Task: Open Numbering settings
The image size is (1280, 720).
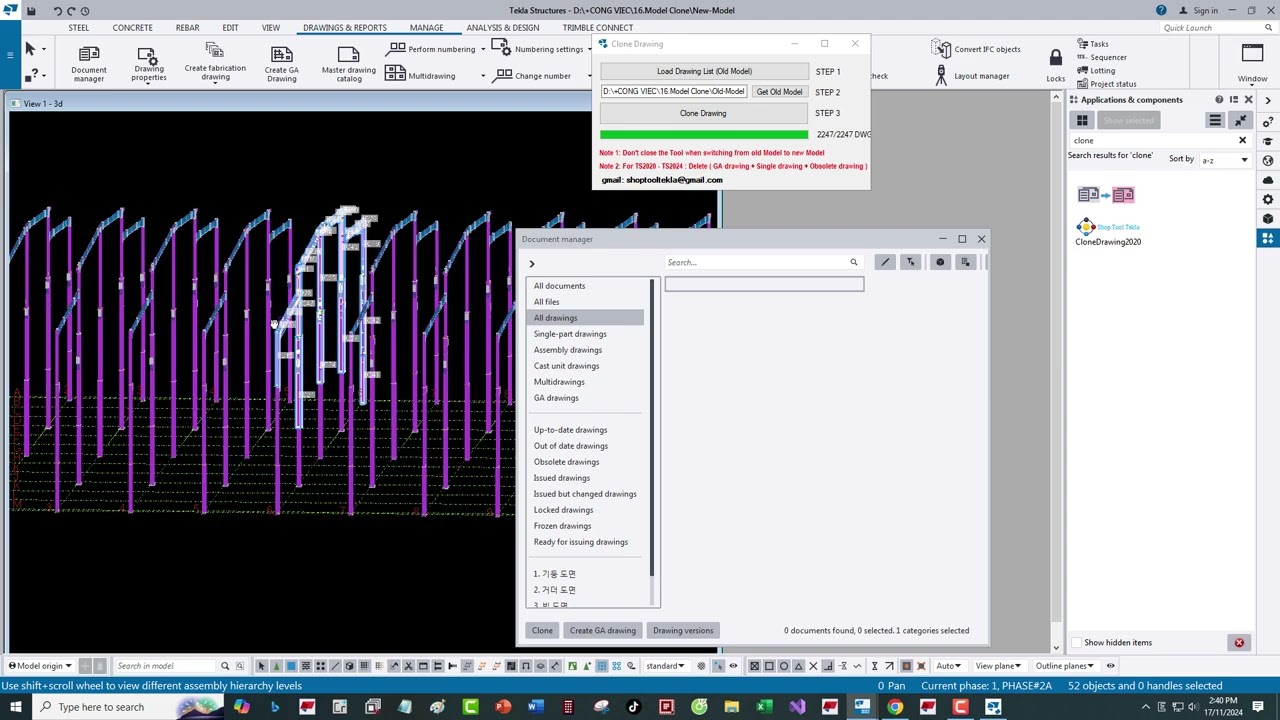Action: [539, 49]
